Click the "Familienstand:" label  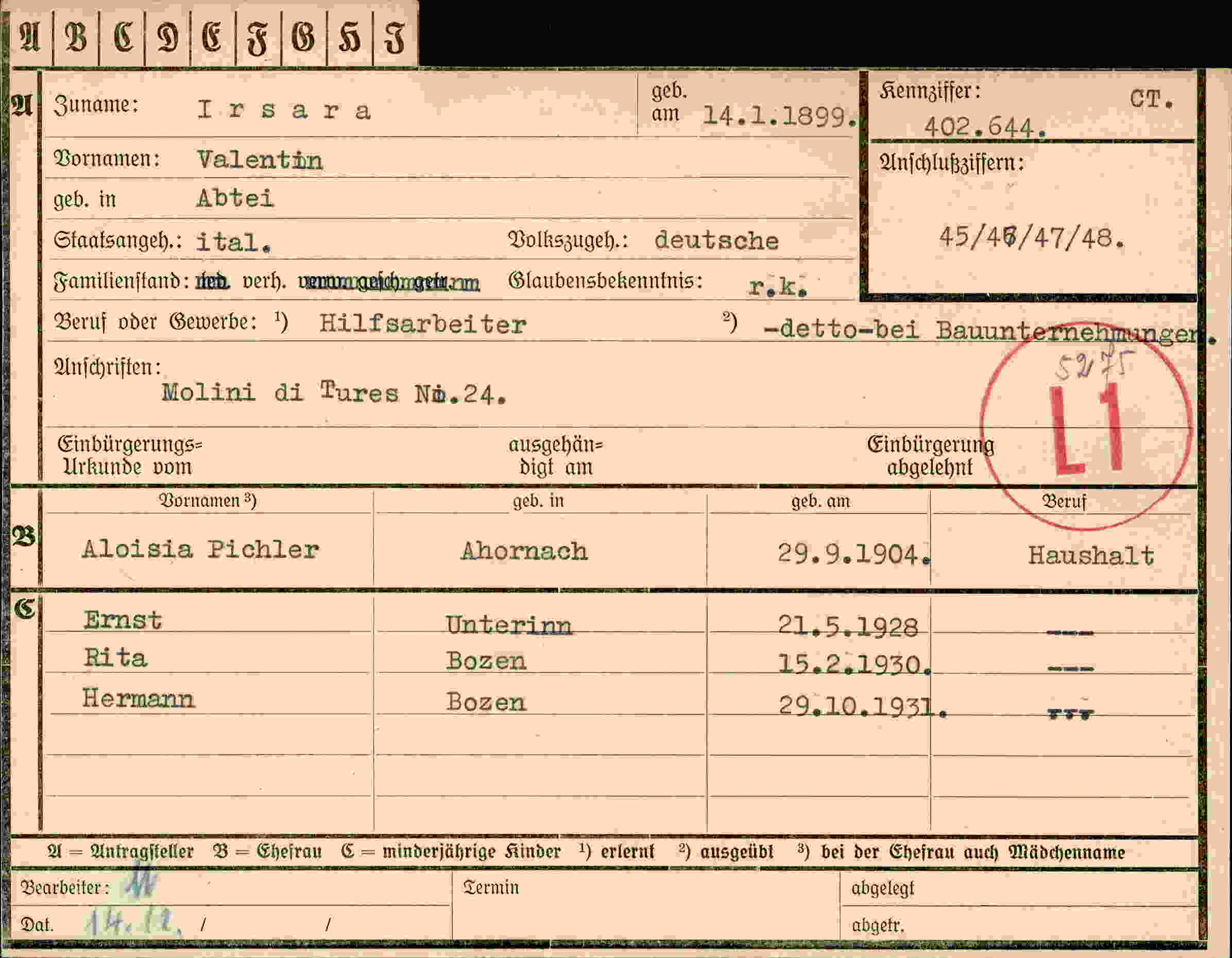tap(121, 281)
